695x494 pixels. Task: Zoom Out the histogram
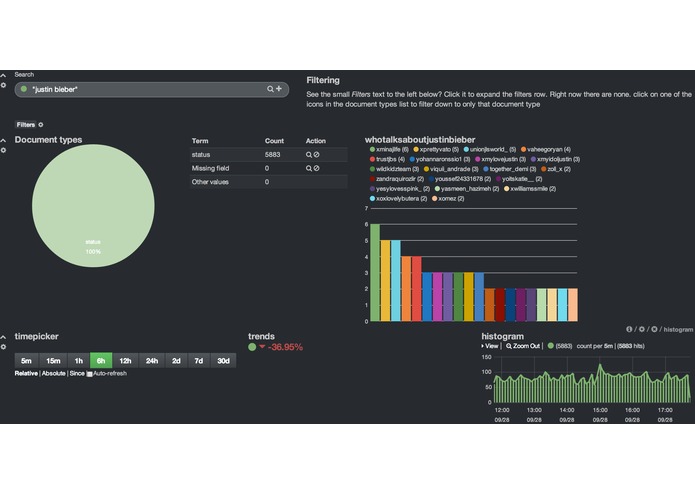tap(523, 346)
